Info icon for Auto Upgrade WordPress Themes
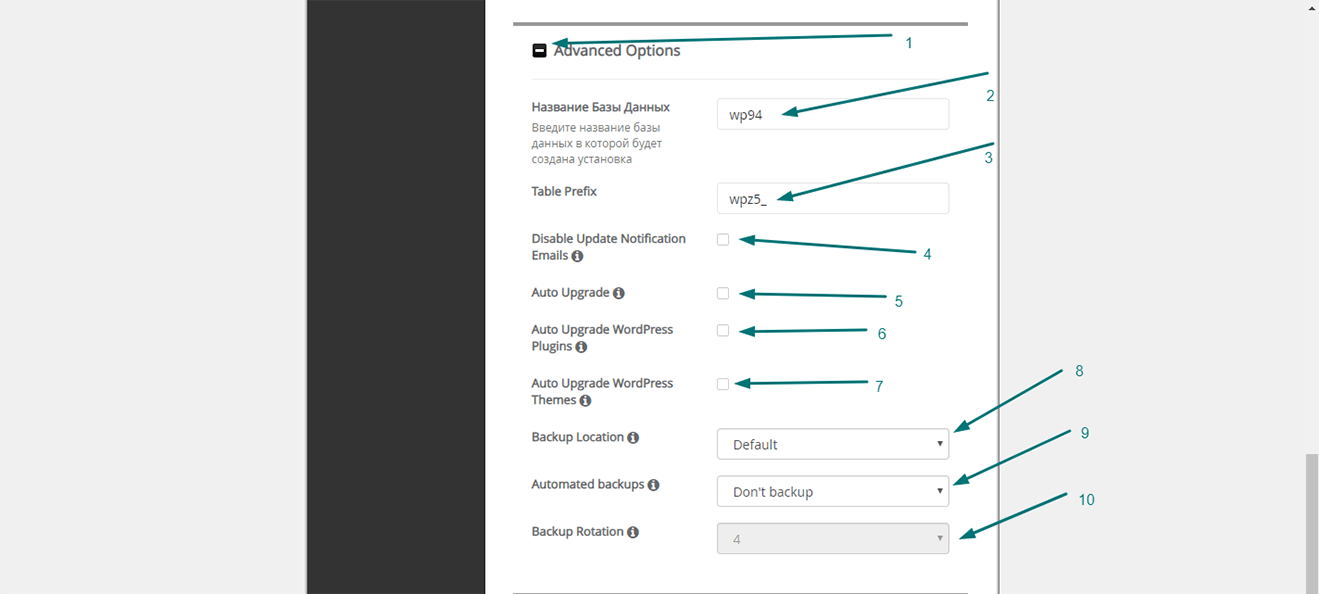Viewport: 1319px width, 594px height. click(586, 401)
